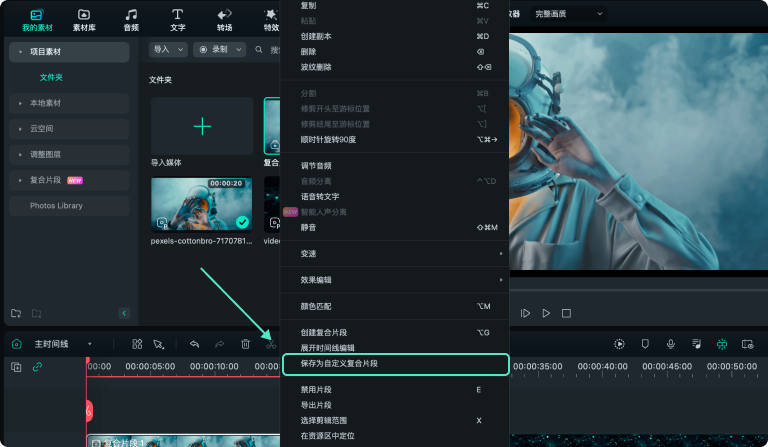
Task: Choose 语音转文字 speech to text
Action: (x=395, y=197)
